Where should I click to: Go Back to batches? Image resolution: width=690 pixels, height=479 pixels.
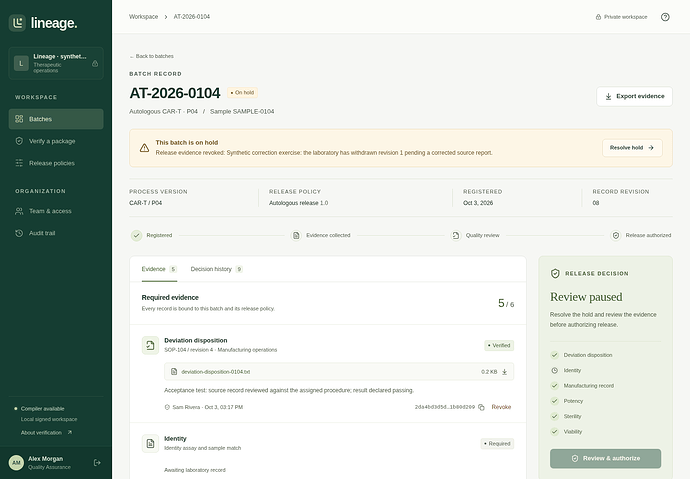151,56
